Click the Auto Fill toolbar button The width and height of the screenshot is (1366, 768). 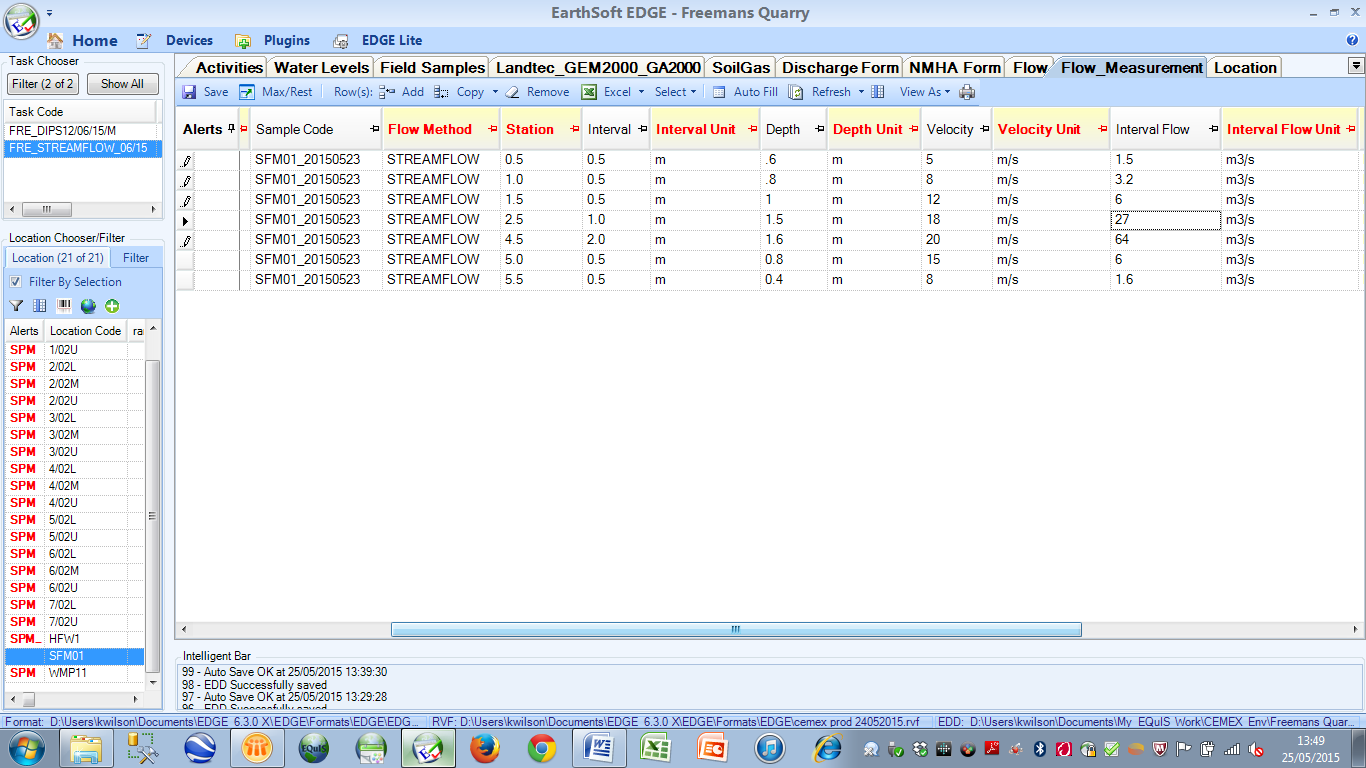click(x=745, y=92)
